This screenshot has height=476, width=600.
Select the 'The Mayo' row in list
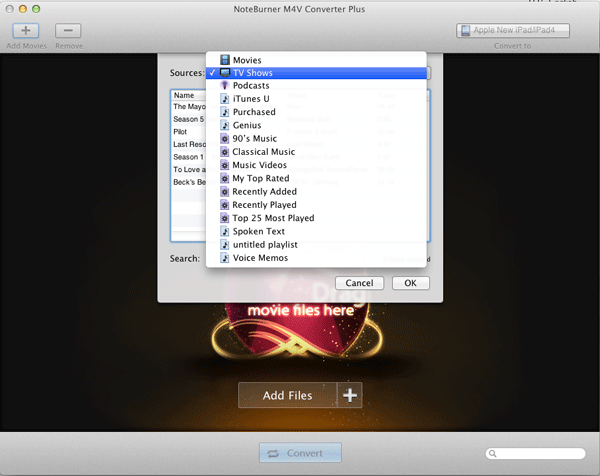coord(189,106)
